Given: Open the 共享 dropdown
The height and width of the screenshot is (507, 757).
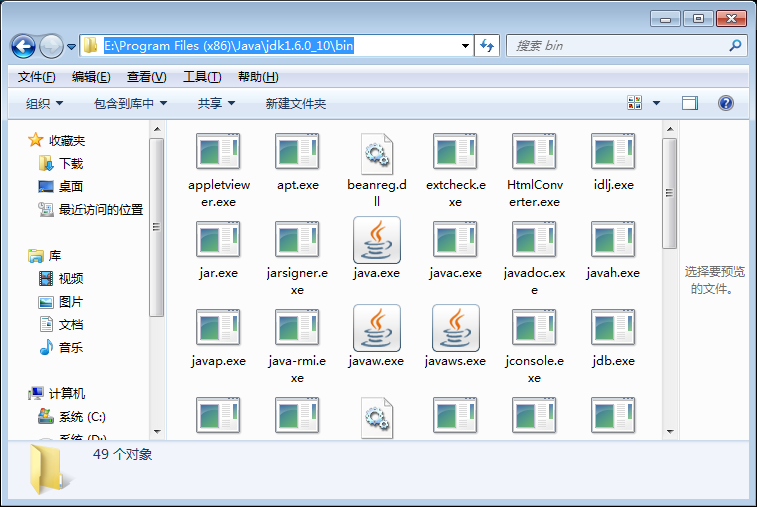Looking at the screenshot, I should point(216,103).
